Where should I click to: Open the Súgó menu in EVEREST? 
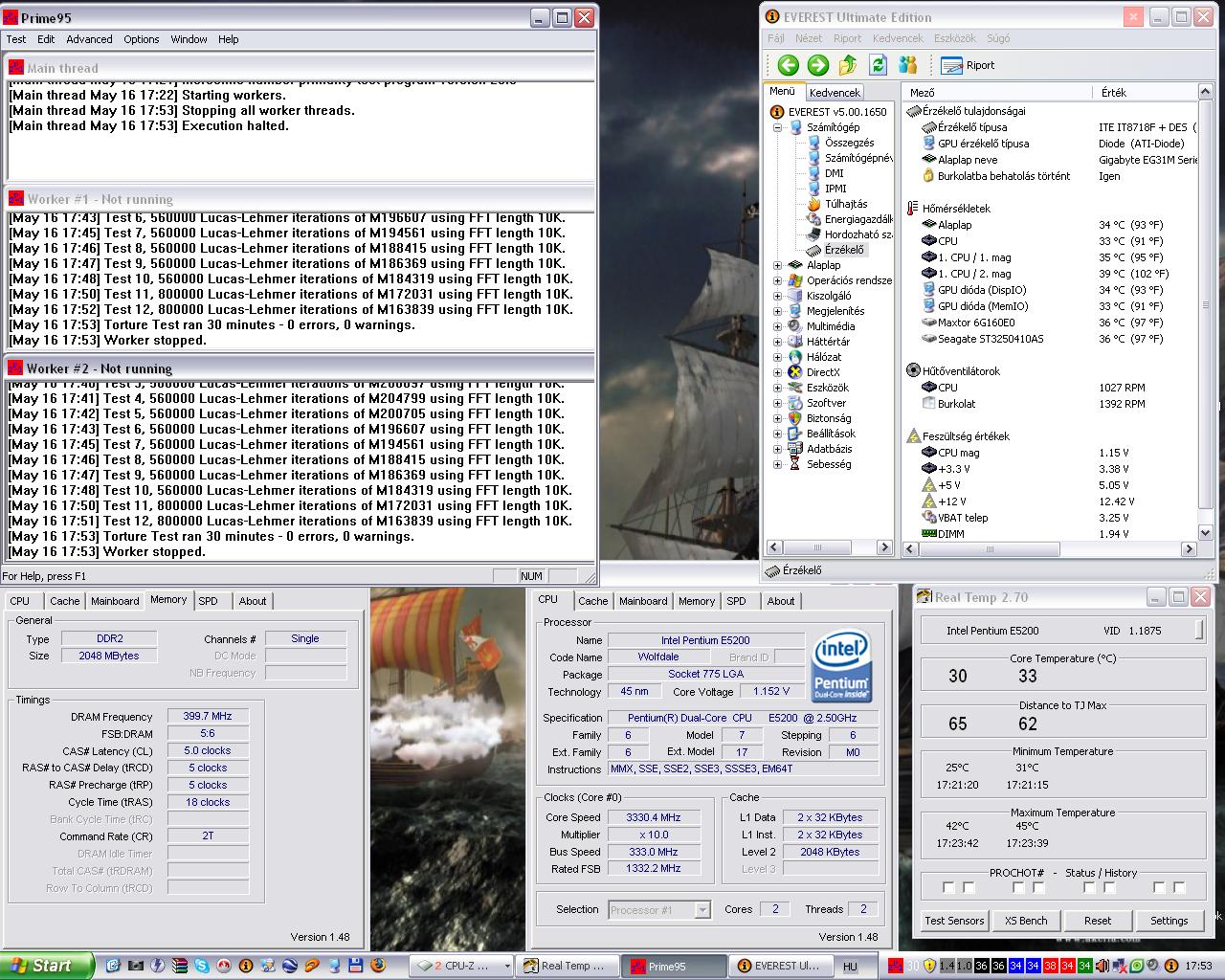998,38
